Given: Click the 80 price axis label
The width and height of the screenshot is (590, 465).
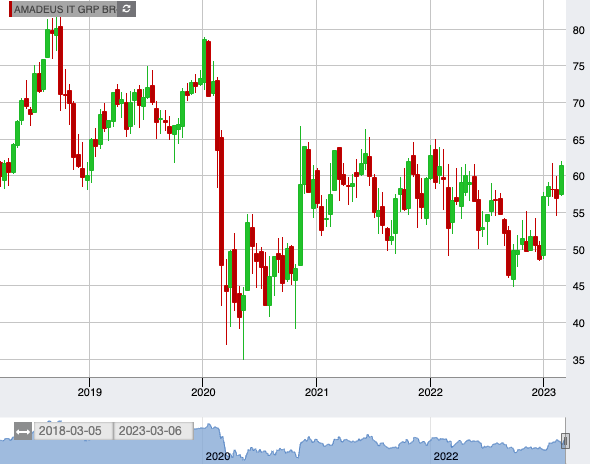Looking at the screenshot, I should click(x=578, y=30).
